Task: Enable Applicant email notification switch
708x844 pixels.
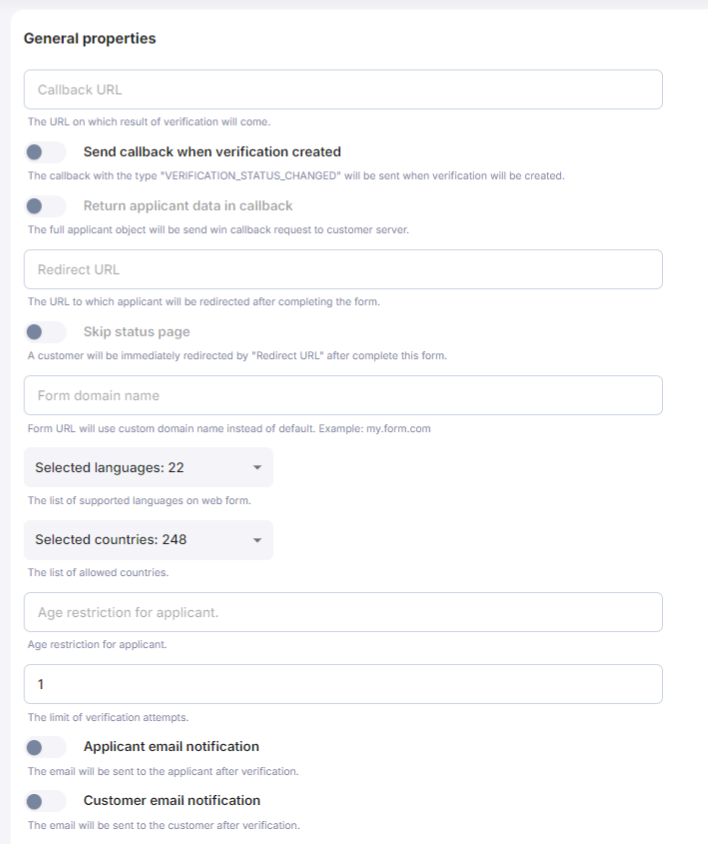Action: [44, 747]
